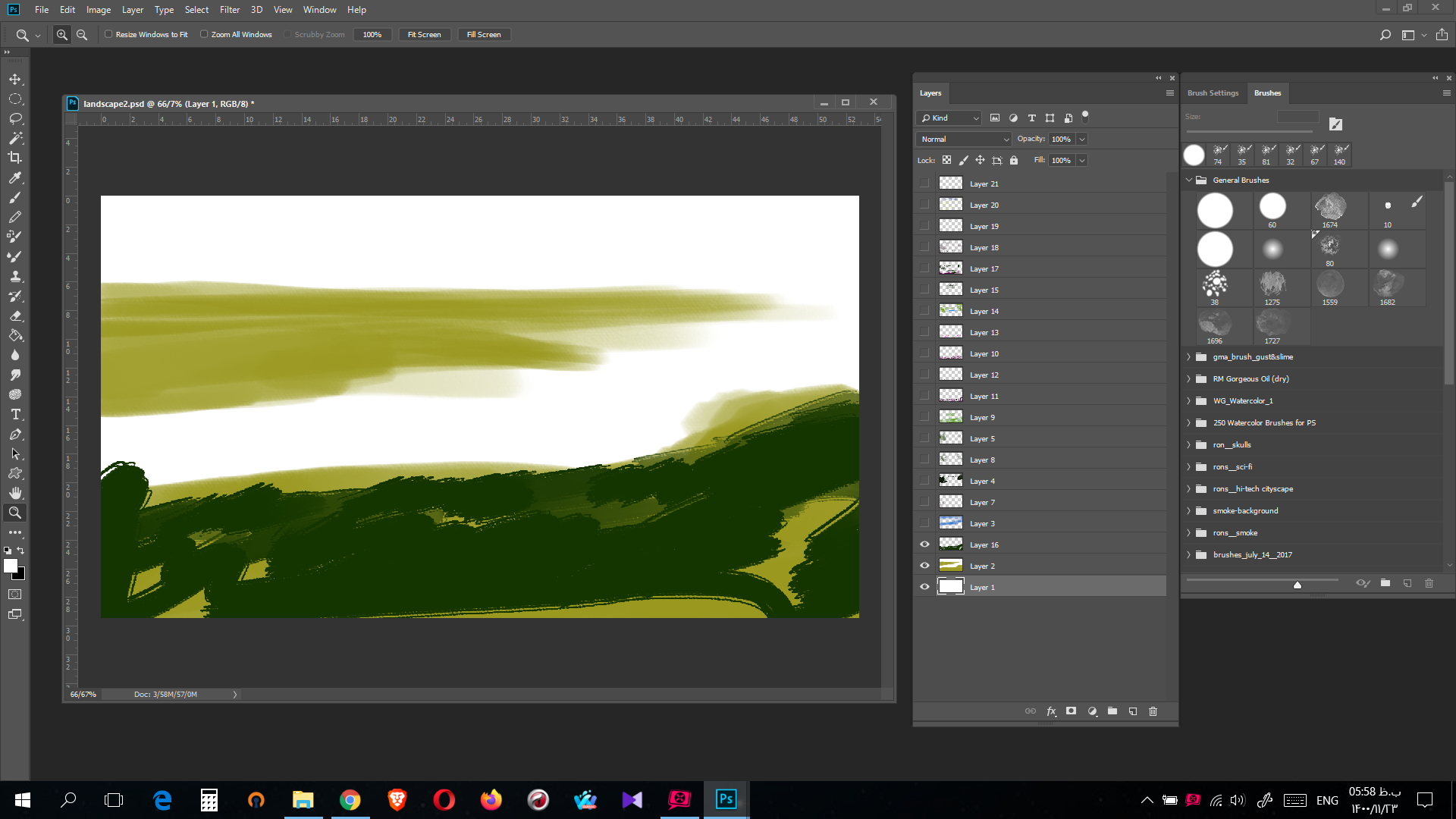The width and height of the screenshot is (1456, 819).
Task: Select the Magic Wand tool
Action: tap(15, 139)
